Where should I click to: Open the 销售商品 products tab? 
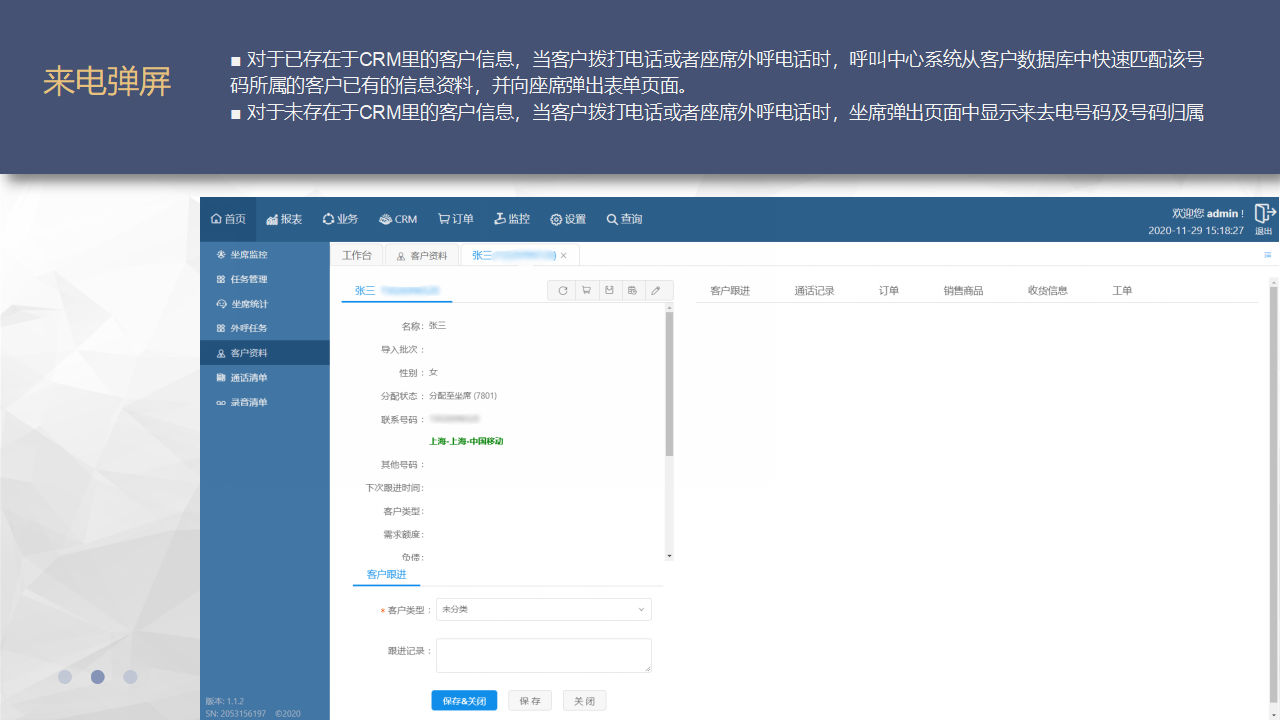click(963, 291)
